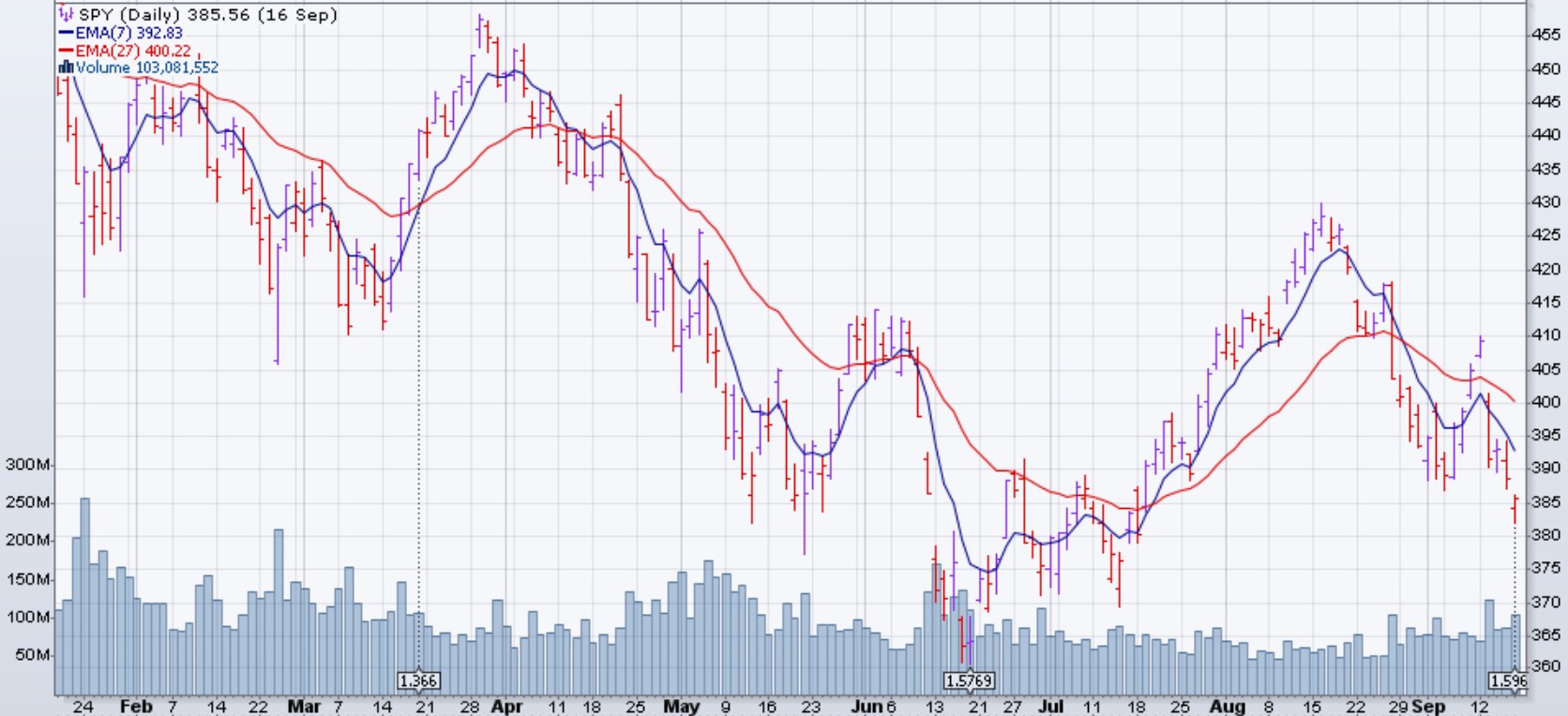Click the Jul label on the date axis
The image size is (1568, 716).
(1050, 706)
